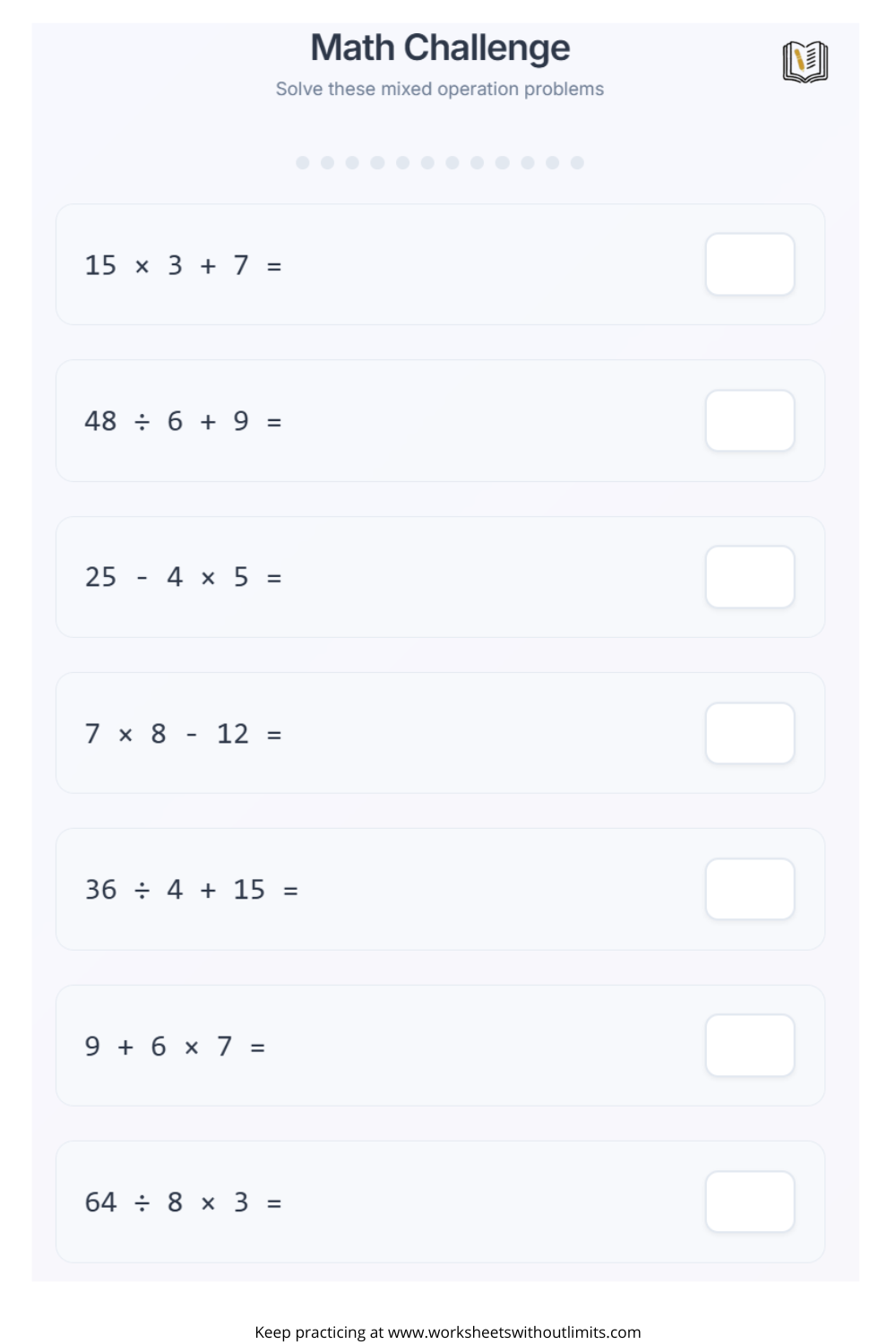Click the first progress dot
Viewport: 896px width, 1344px height.
[303, 162]
